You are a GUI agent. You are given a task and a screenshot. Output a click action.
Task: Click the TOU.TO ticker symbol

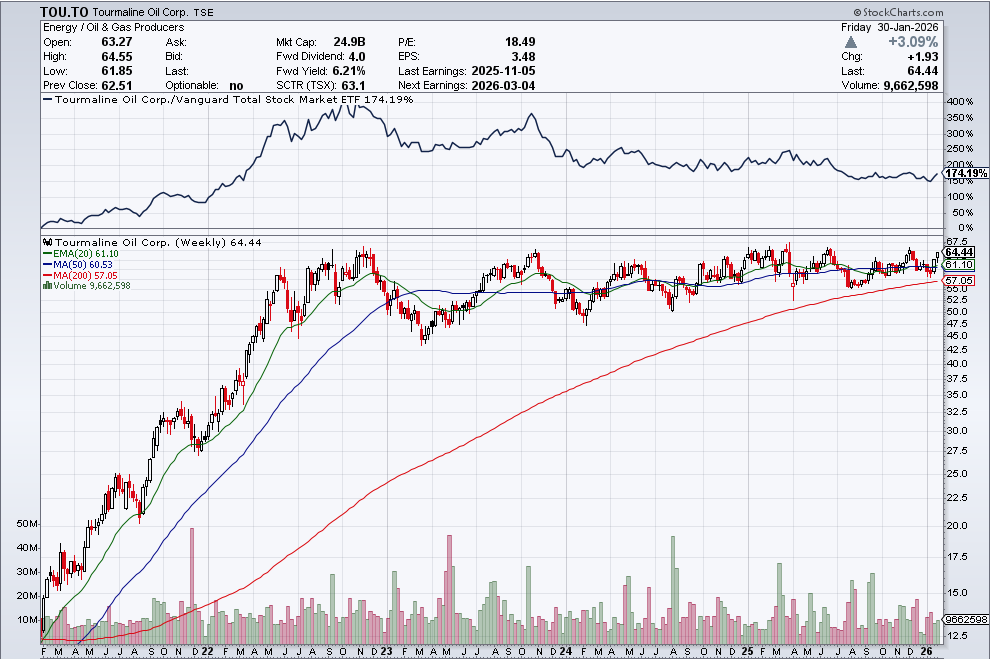tap(65, 12)
